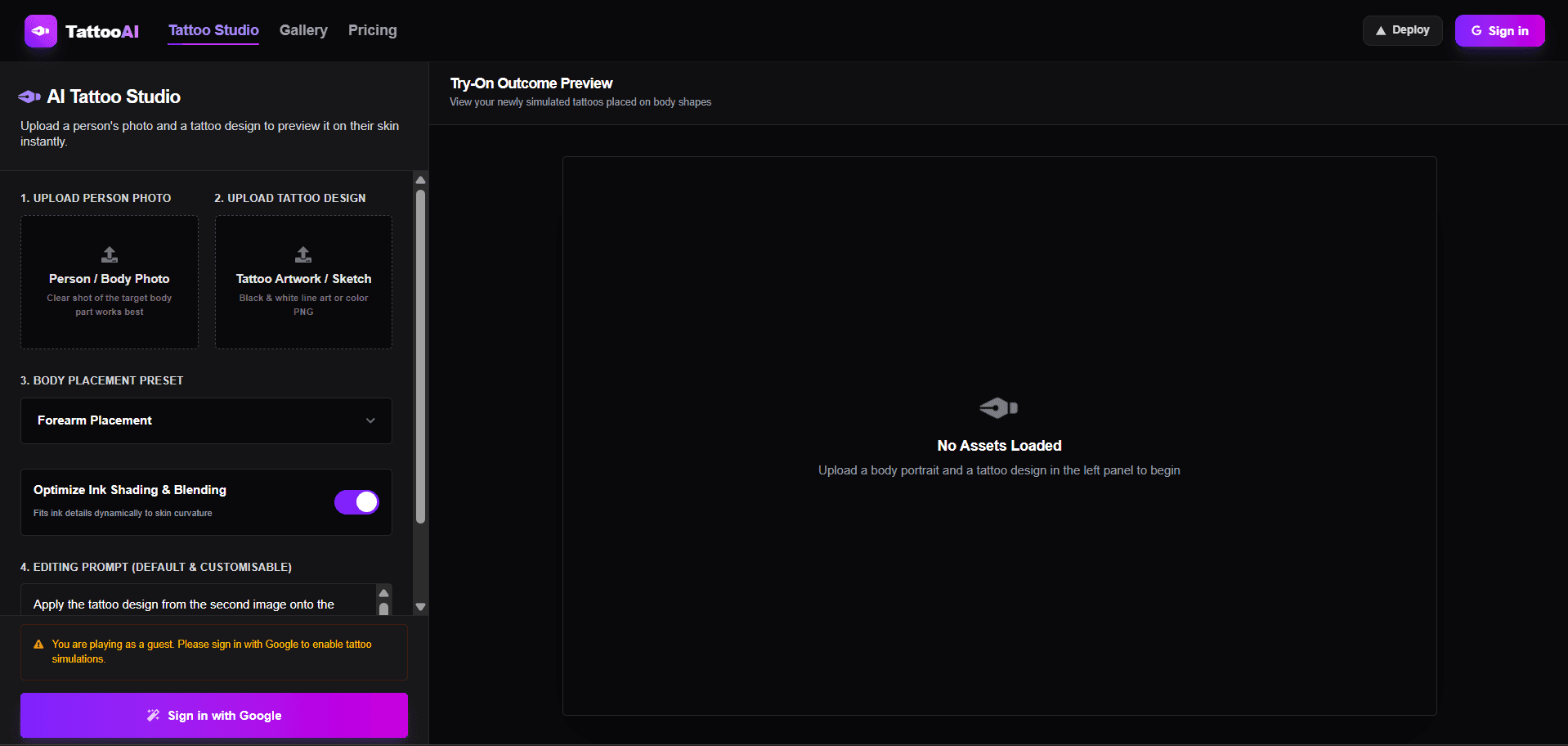
Task: Click the '2. UPLOAD TATTOO DESIGN' label
Action: pyautogui.click(x=290, y=198)
